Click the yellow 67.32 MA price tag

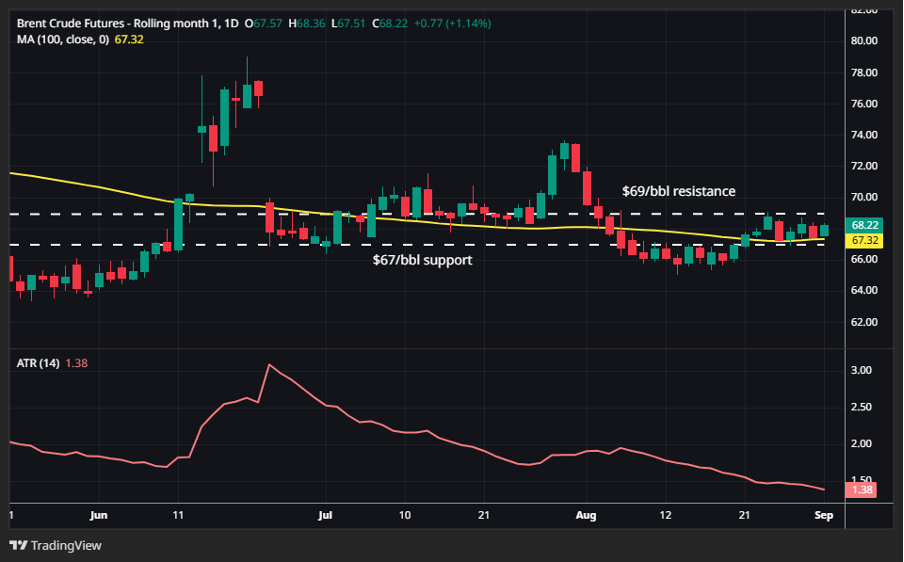865,241
